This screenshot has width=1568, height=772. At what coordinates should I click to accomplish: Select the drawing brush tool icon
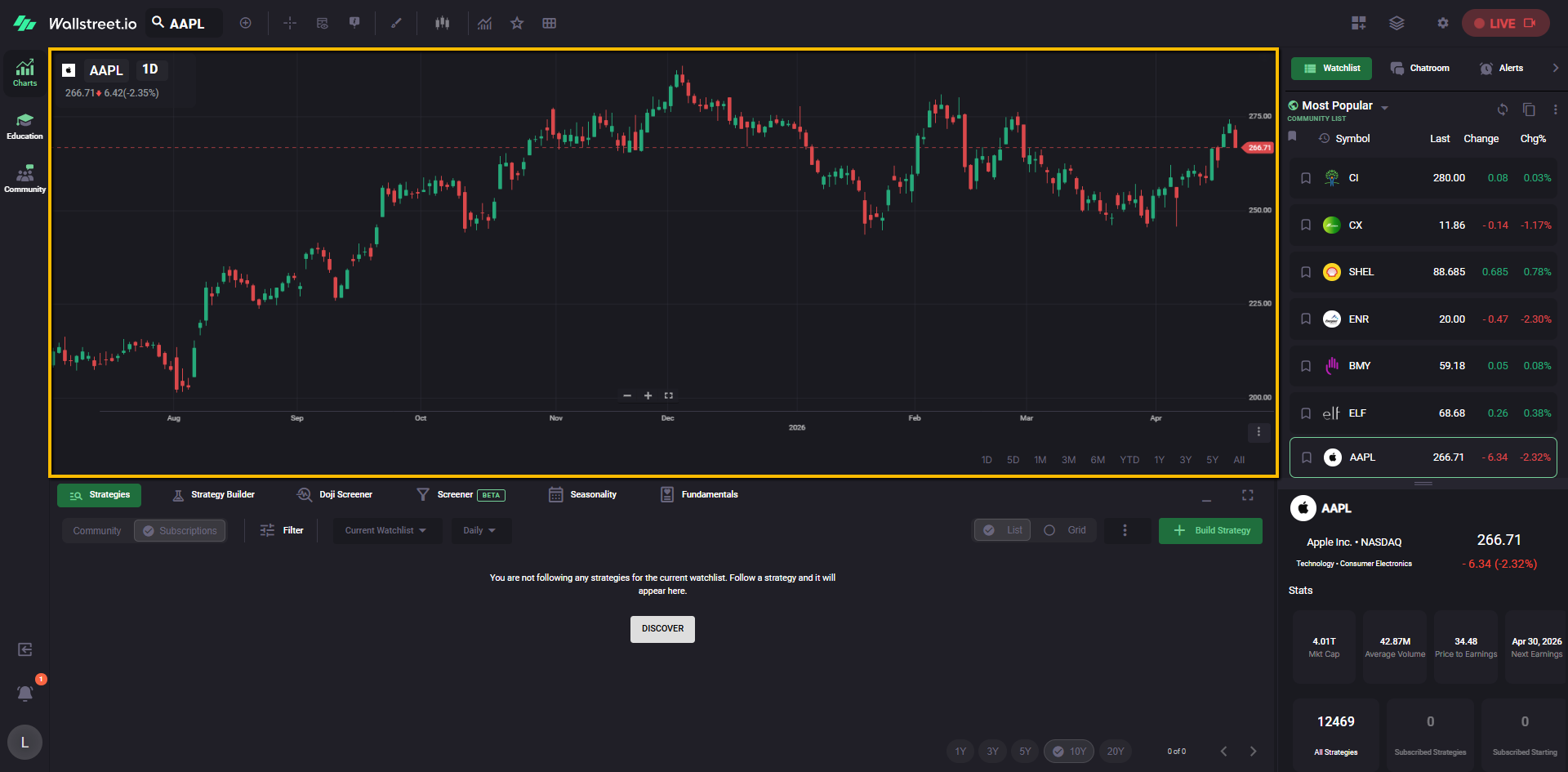(x=396, y=23)
